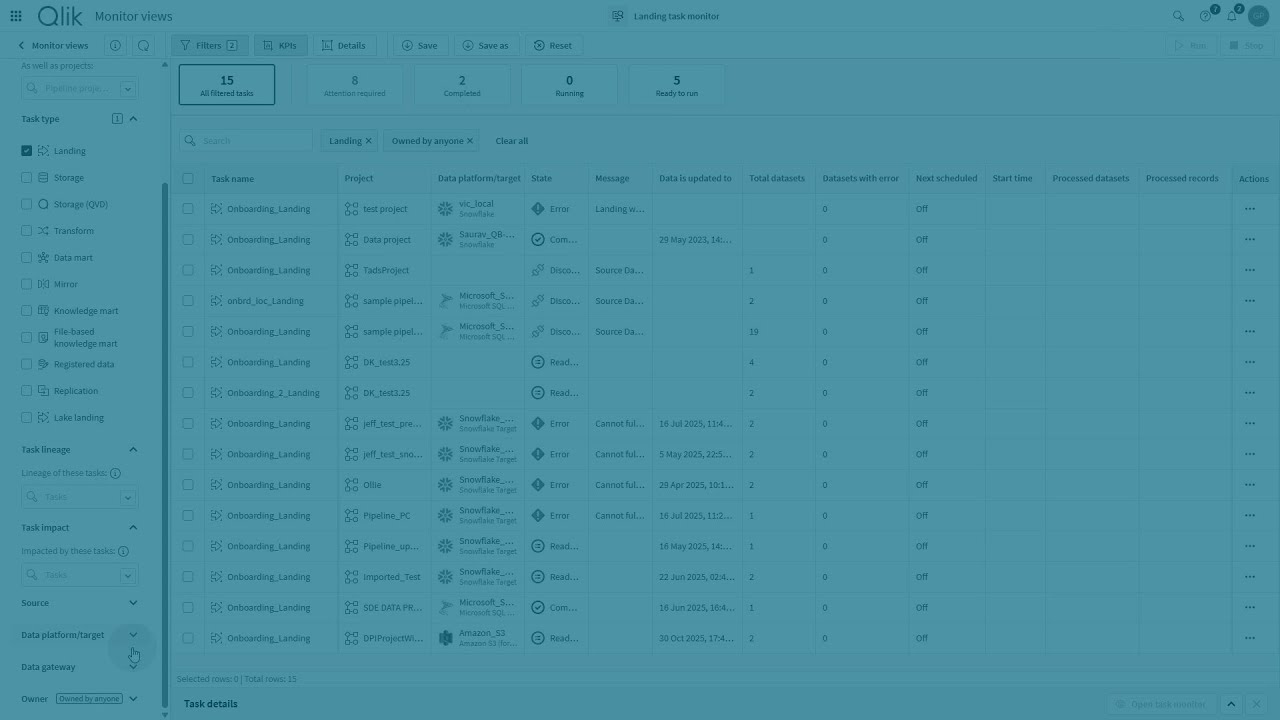
Task: Click the info icon next to Lineage of these tasks
Action: [x=115, y=473]
